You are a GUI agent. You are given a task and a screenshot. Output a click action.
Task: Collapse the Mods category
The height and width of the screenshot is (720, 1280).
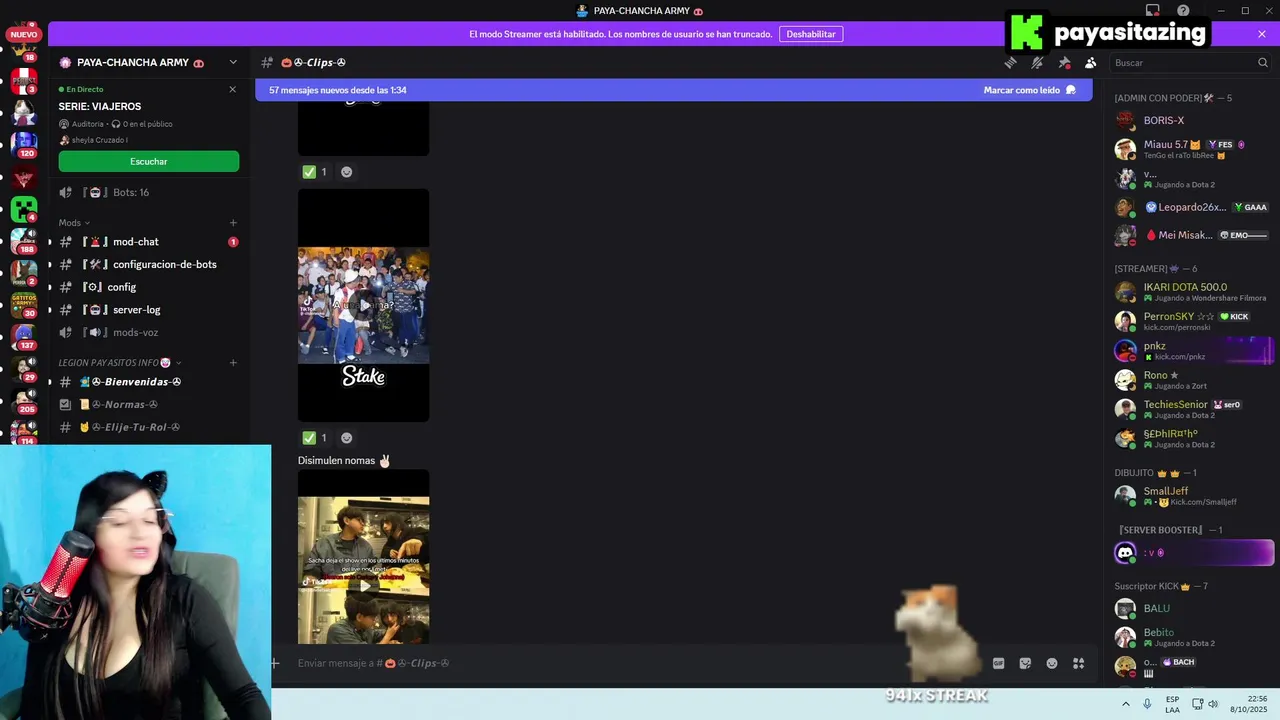pos(74,223)
